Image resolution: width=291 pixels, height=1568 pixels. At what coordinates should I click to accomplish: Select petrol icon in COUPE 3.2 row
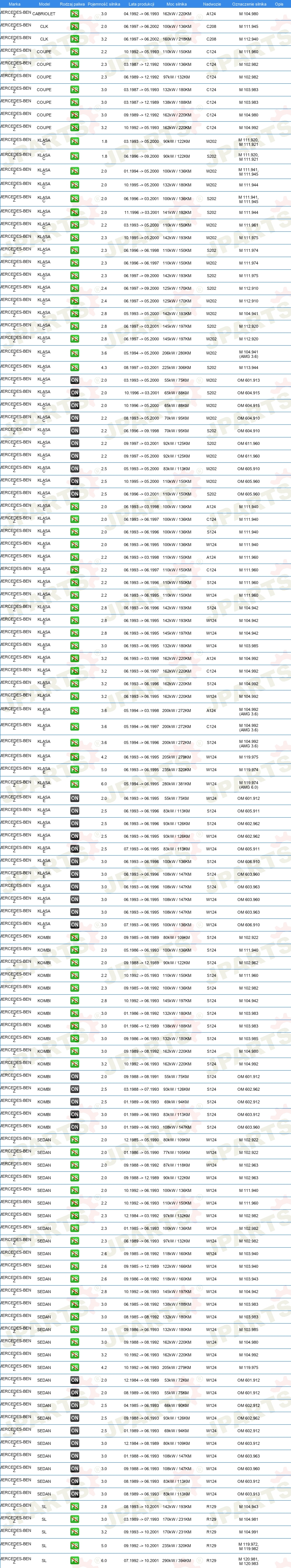pos(74,128)
